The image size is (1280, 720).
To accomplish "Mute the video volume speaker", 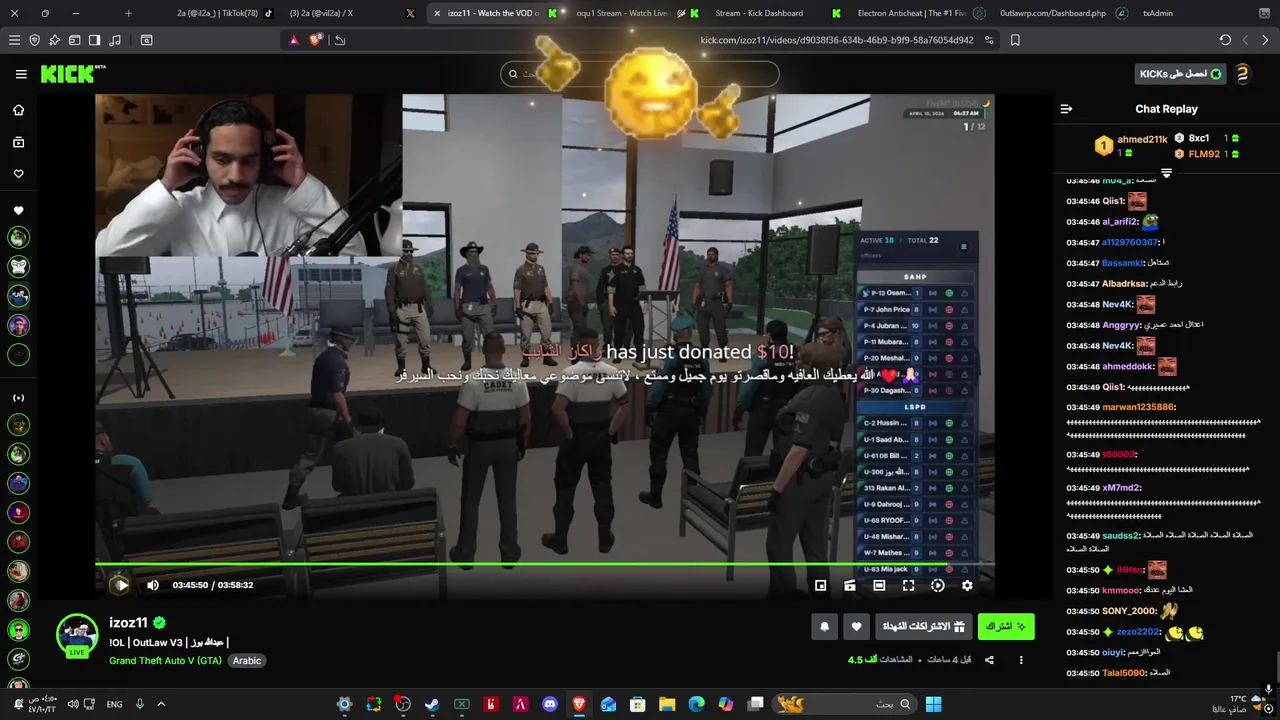I will [x=153, y=585].
